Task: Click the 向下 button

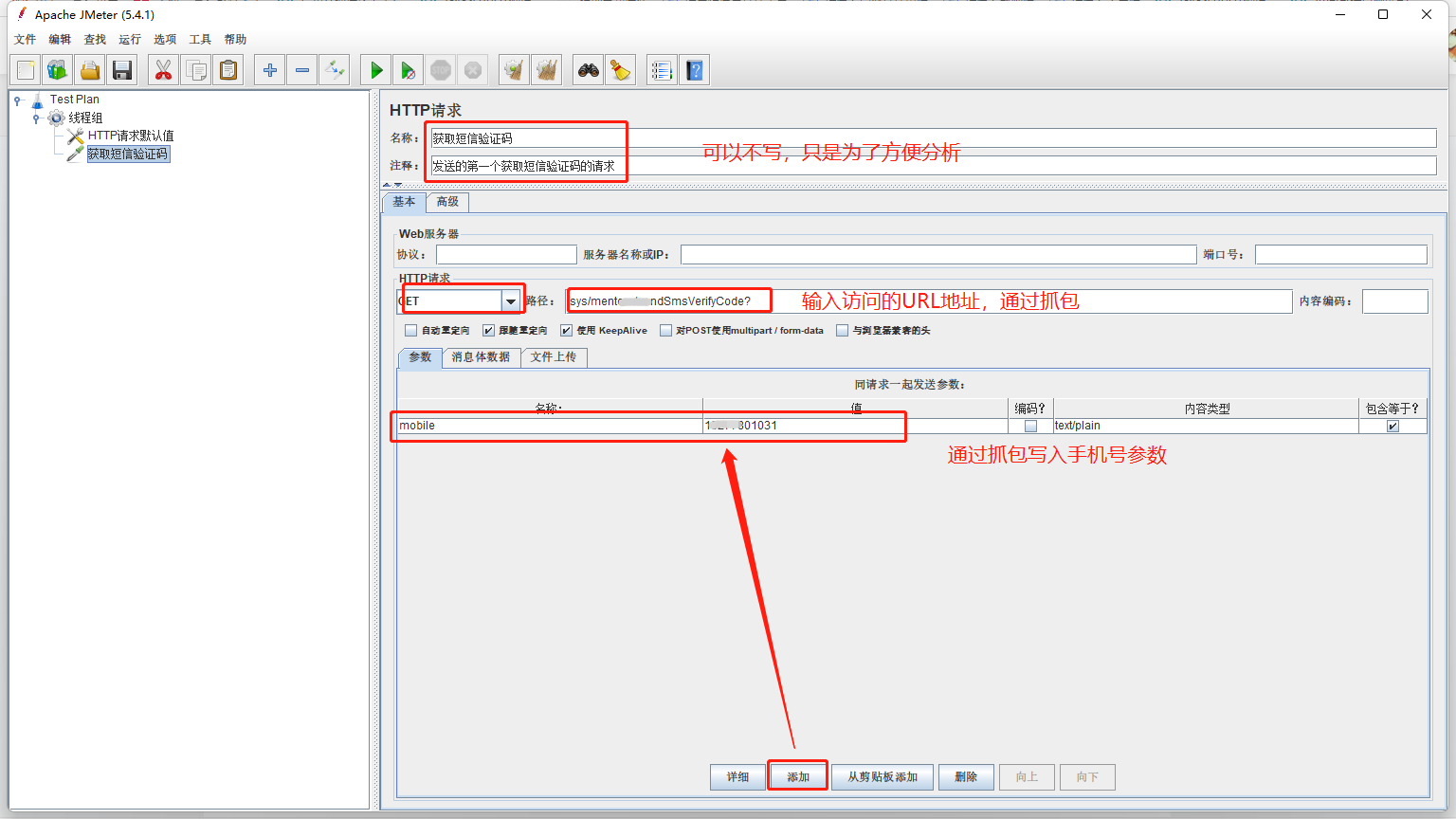Action: tap(1087, 777)
